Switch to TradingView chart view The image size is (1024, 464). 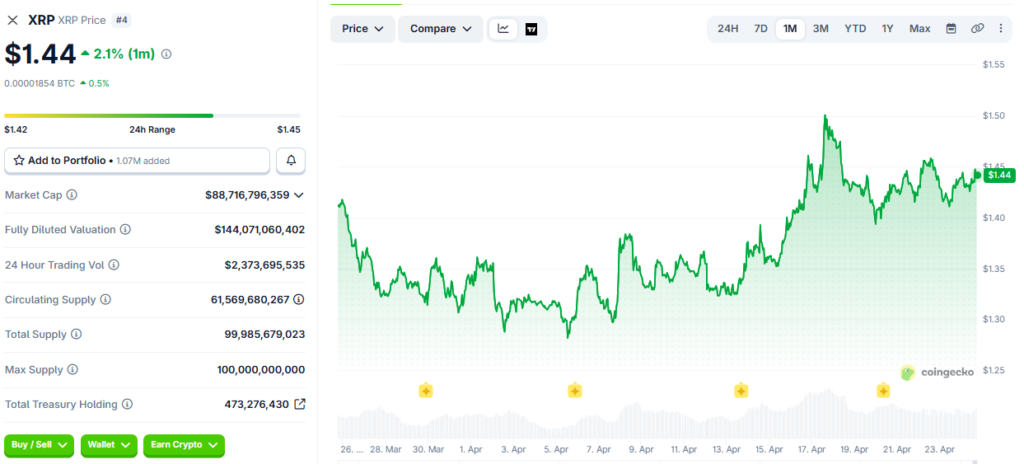point(531,29)
